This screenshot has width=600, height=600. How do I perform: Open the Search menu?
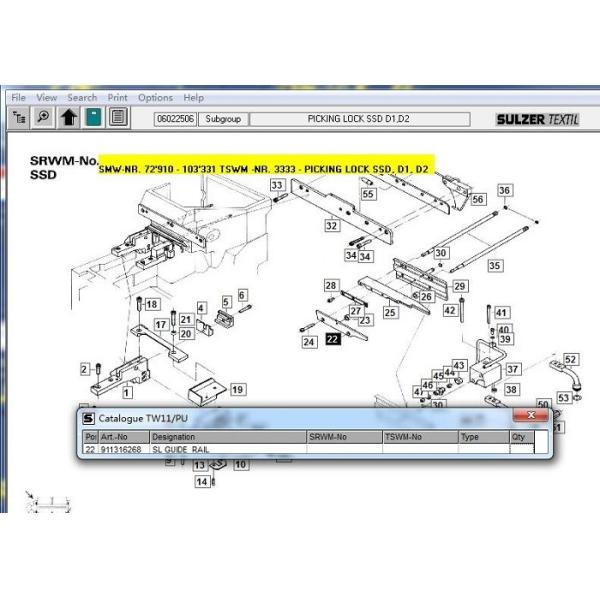pyautogui.click(x=82, y=98)
